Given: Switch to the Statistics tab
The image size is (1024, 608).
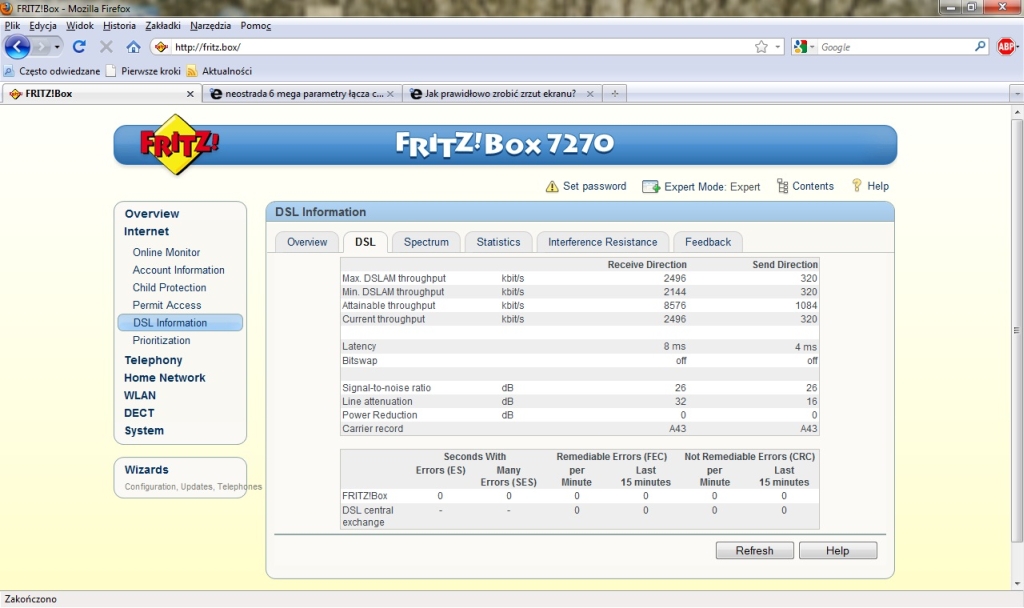Looking at the screenshot, I should [x=498, y=242].
